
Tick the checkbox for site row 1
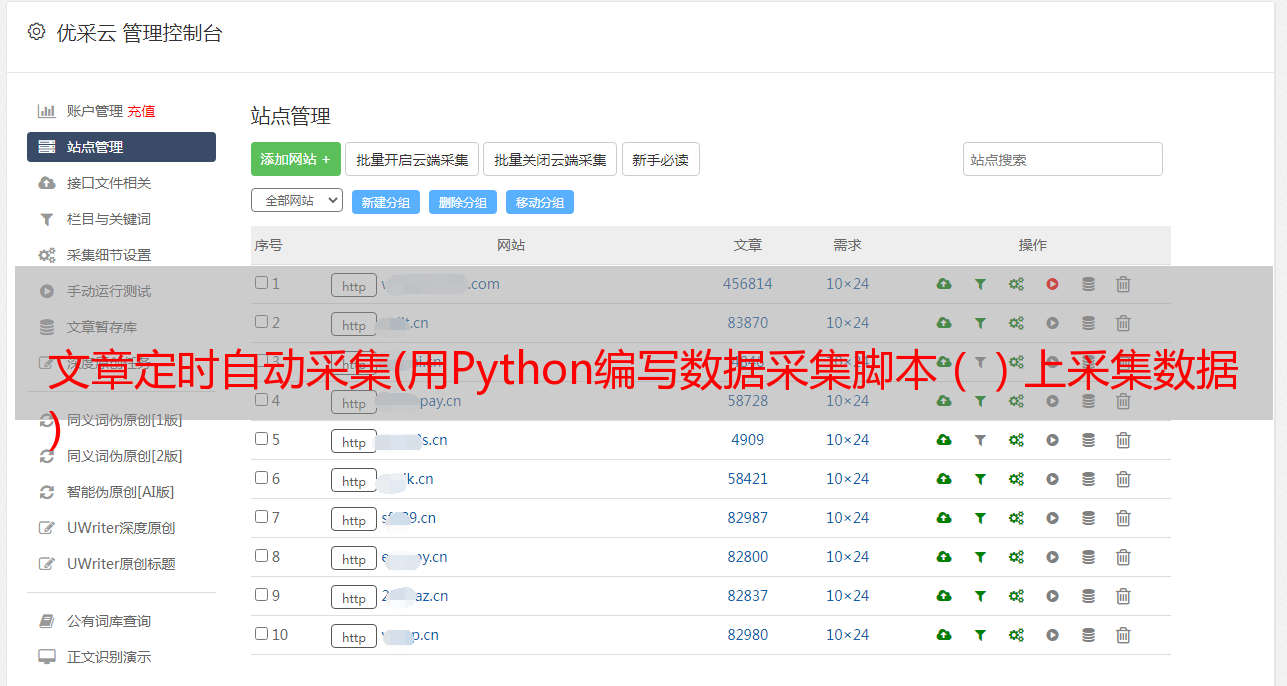pos(261,283)
